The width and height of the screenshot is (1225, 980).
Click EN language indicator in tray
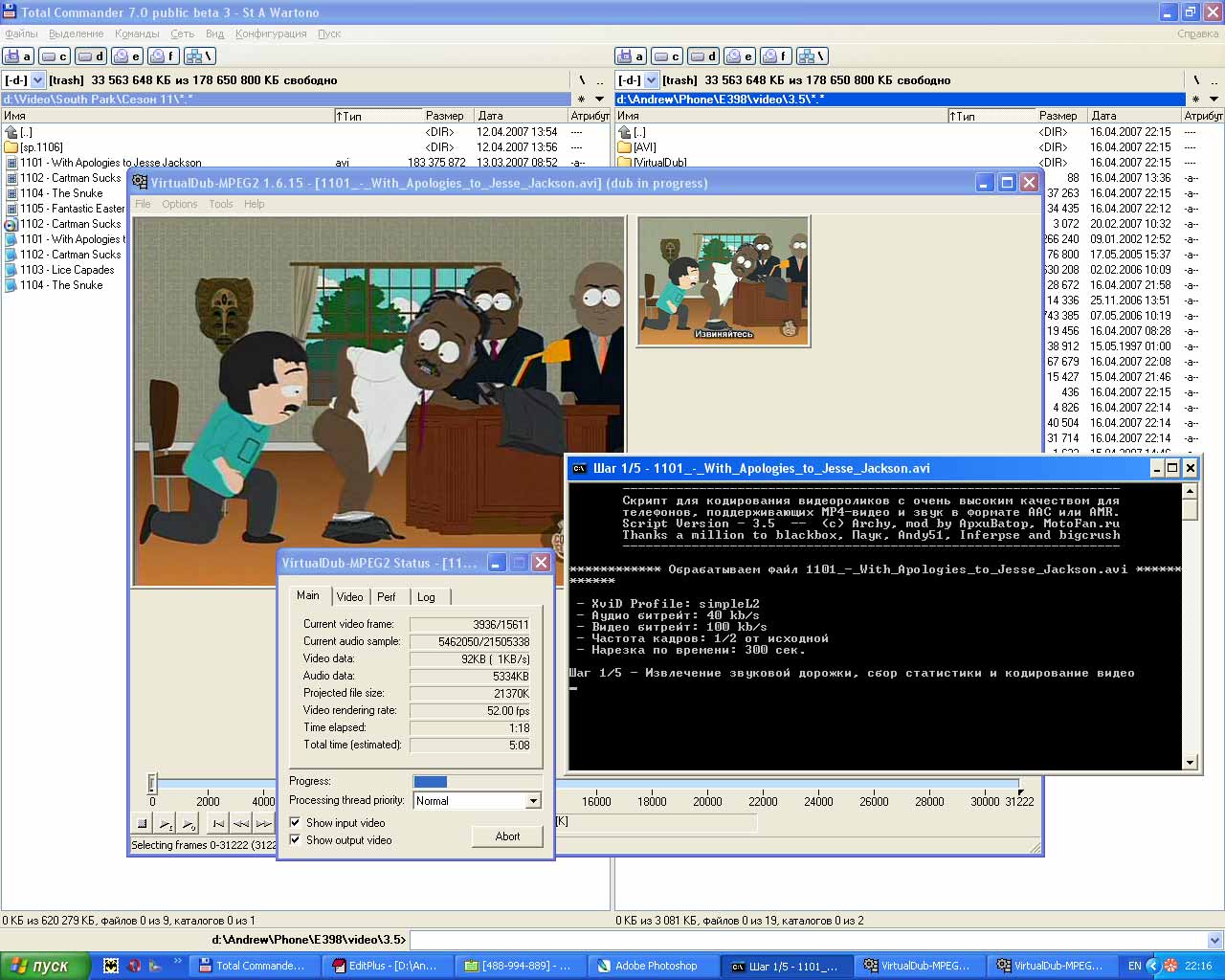point(1134,966)
